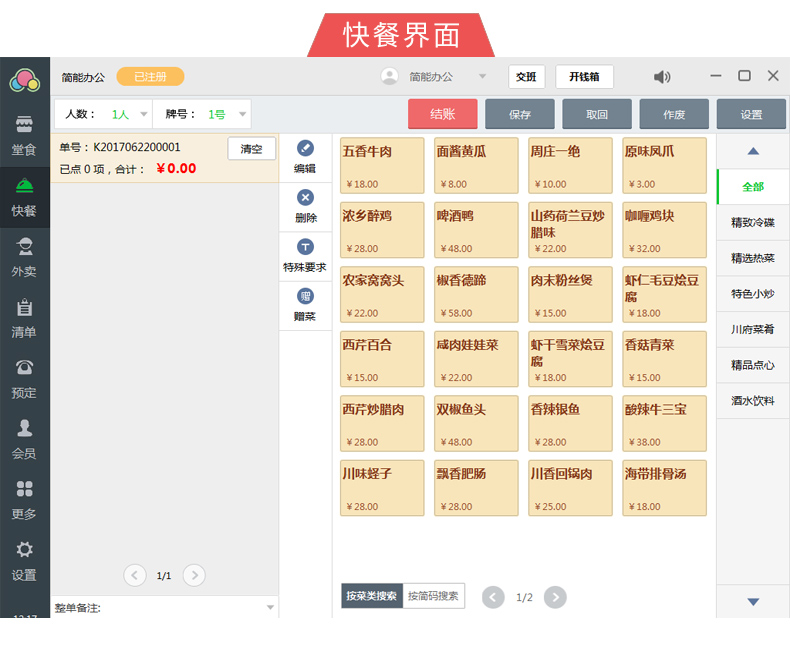This screenshot has width=790, height=645.
Task: Select the 川府菜肴 category
Action: [753, 330]
